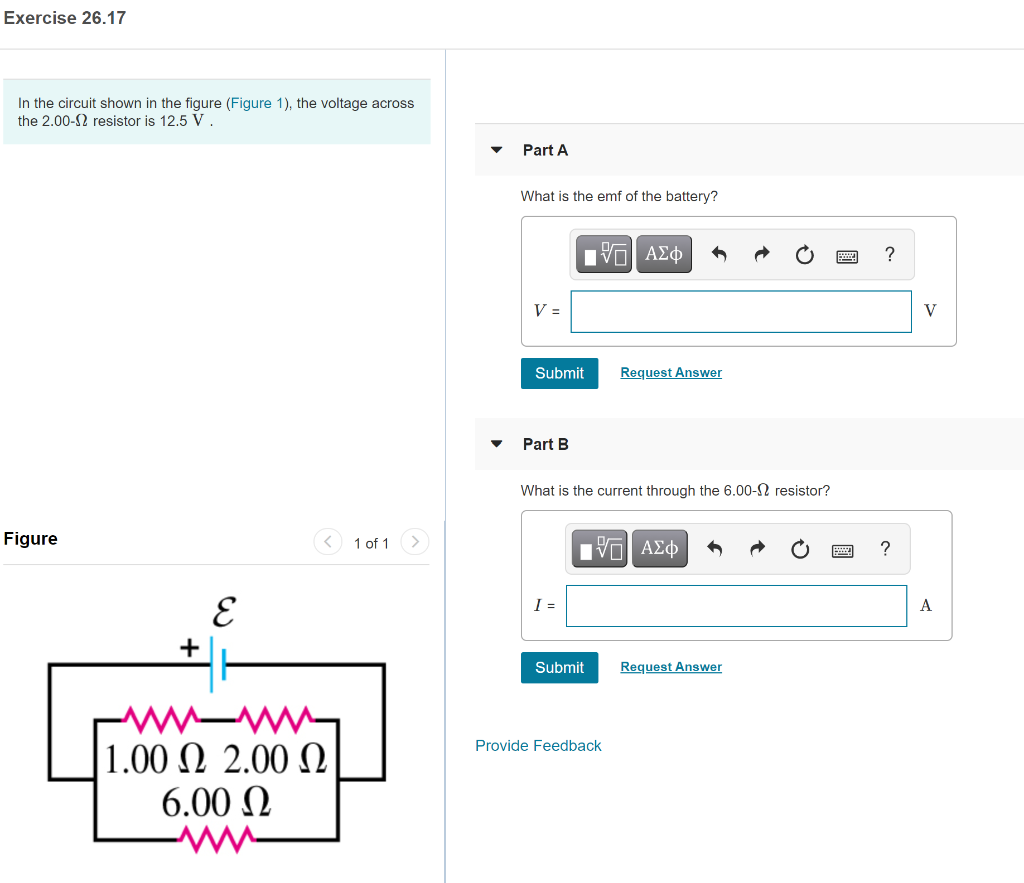Click the Part A heading text
Screen dimensions: 1024x883
pyautogui.click(x=545, y=150)
